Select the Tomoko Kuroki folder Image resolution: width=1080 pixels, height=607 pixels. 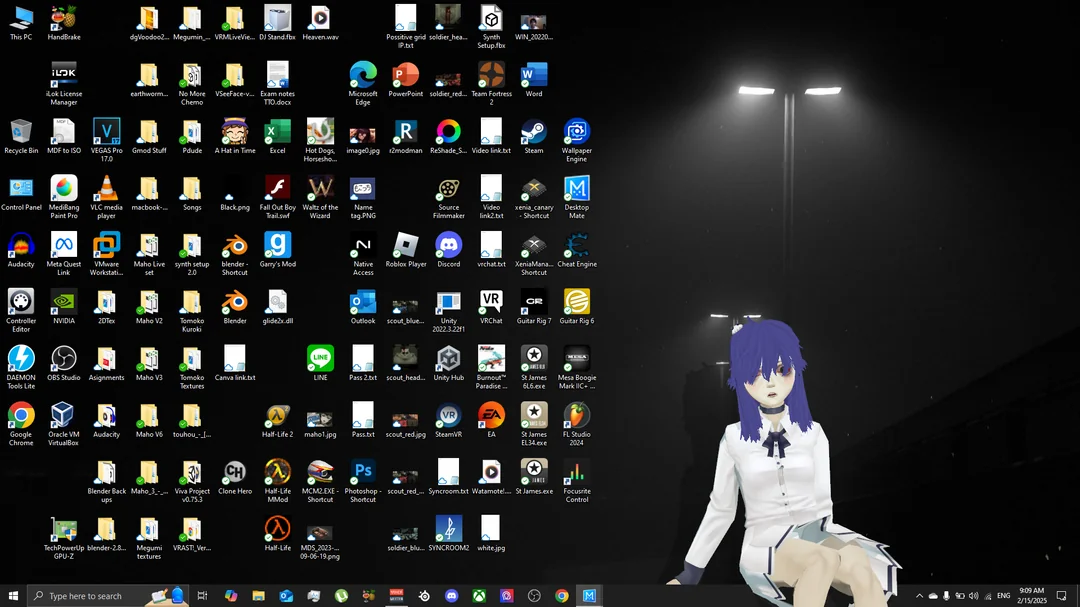191,310
